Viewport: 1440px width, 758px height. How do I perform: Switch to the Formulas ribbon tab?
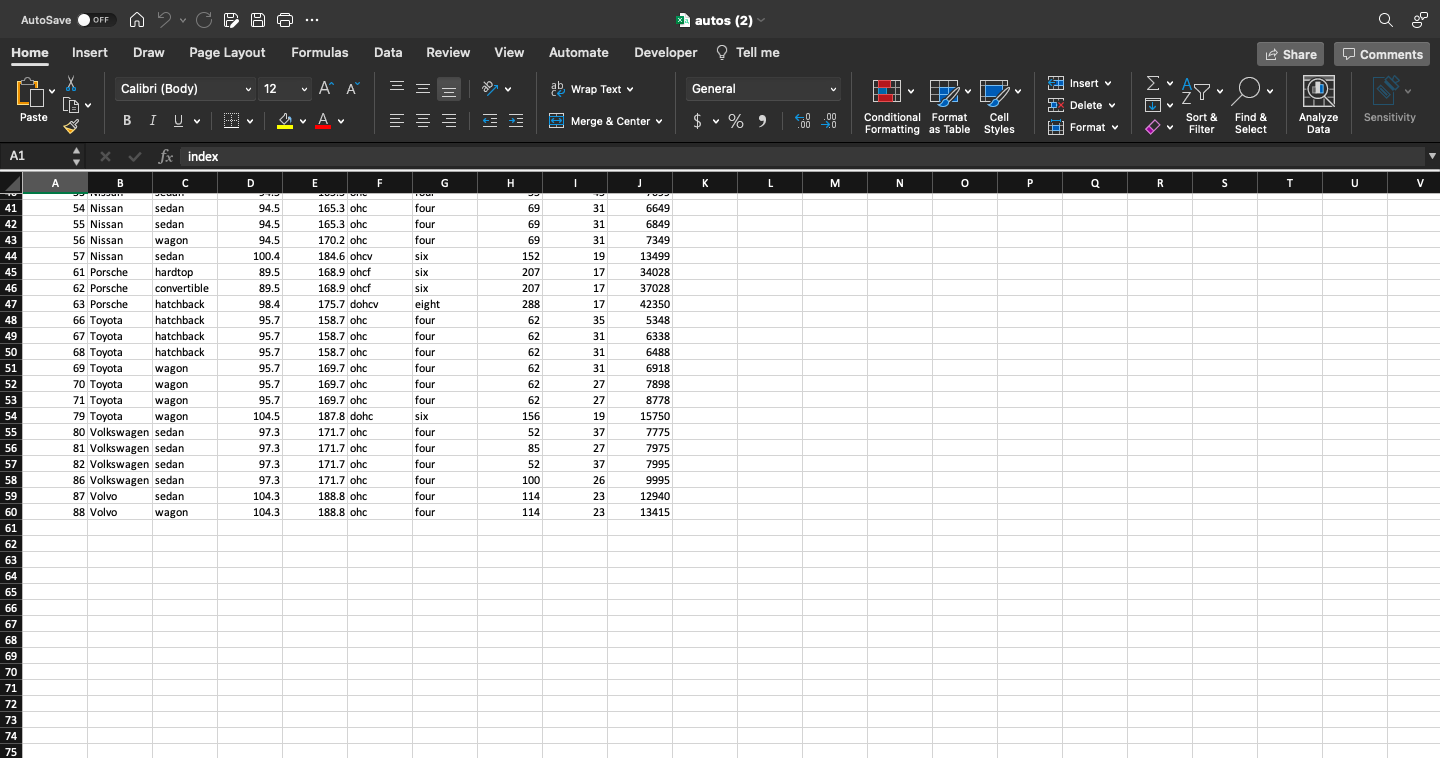point(320,52)
